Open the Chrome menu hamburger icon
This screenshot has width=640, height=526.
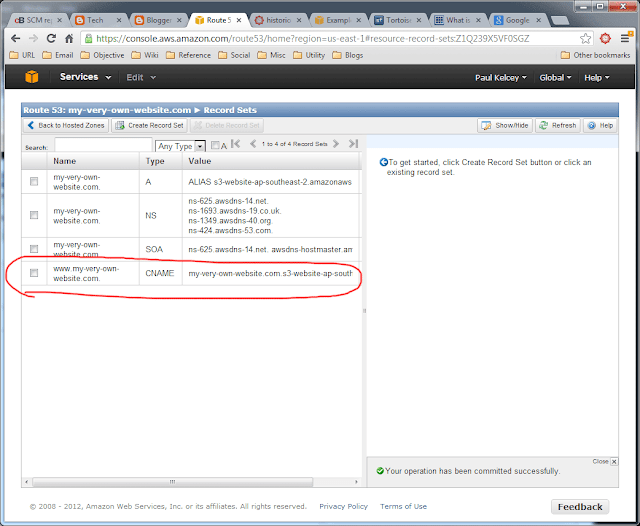click(625, 38)
